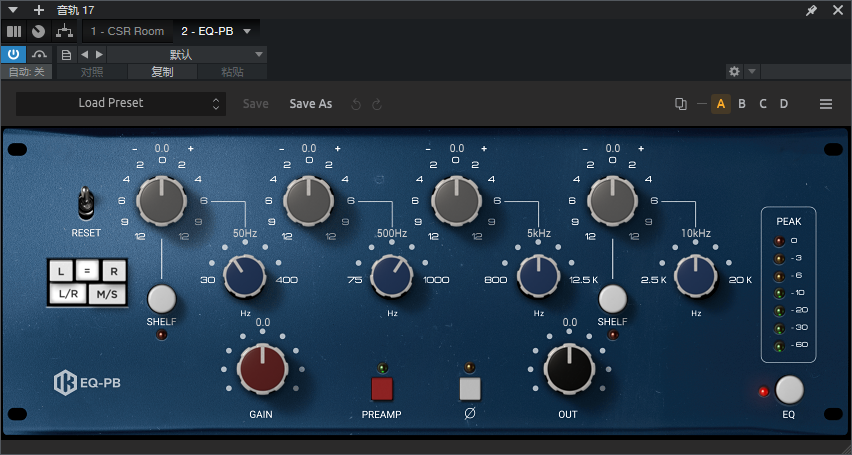Click the 复制 copy button
This screenshot has width=852, height=455.
tap(162, 72)
